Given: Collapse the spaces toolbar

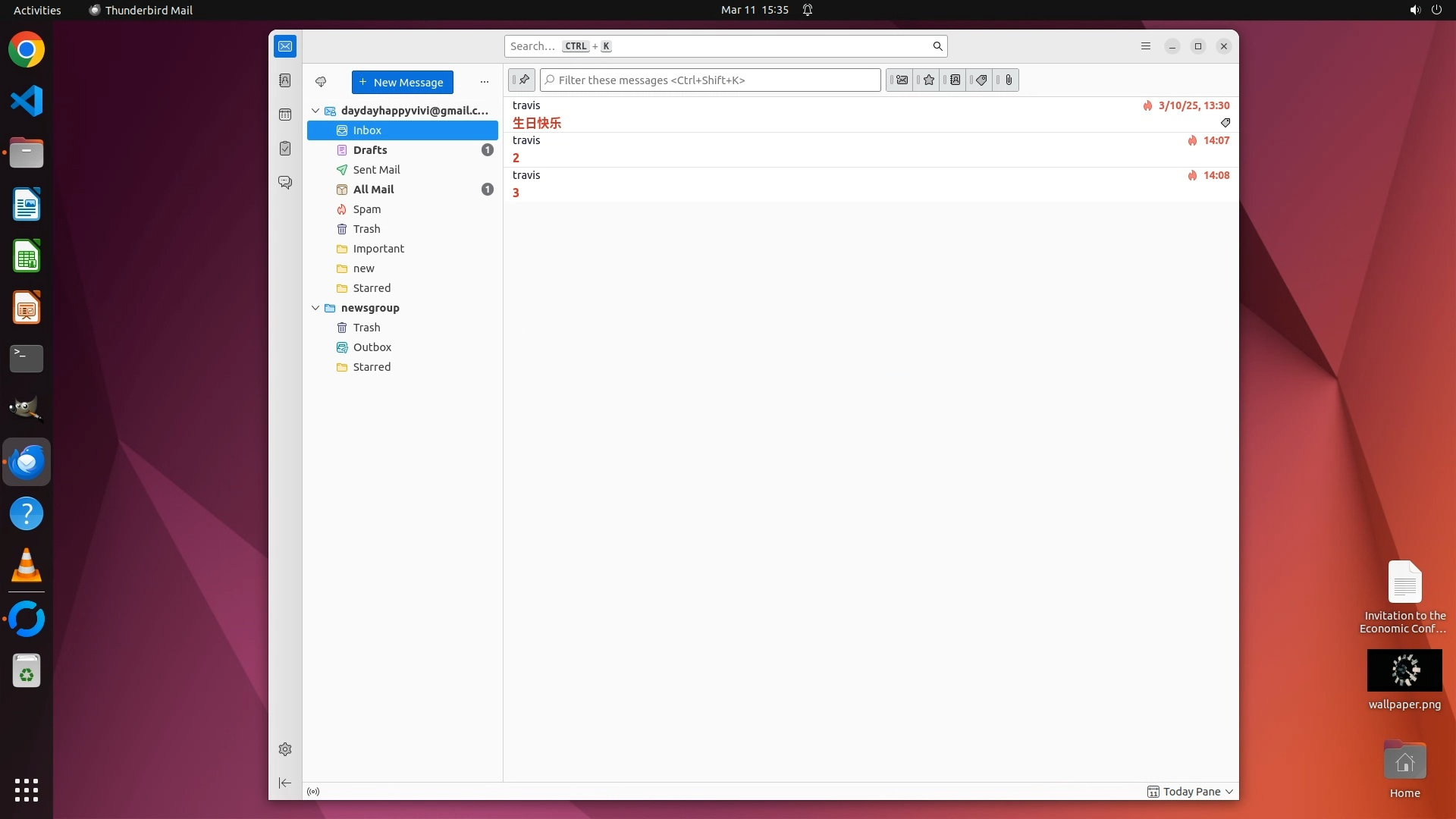Looking at the screenshot, I should (285, 783).
